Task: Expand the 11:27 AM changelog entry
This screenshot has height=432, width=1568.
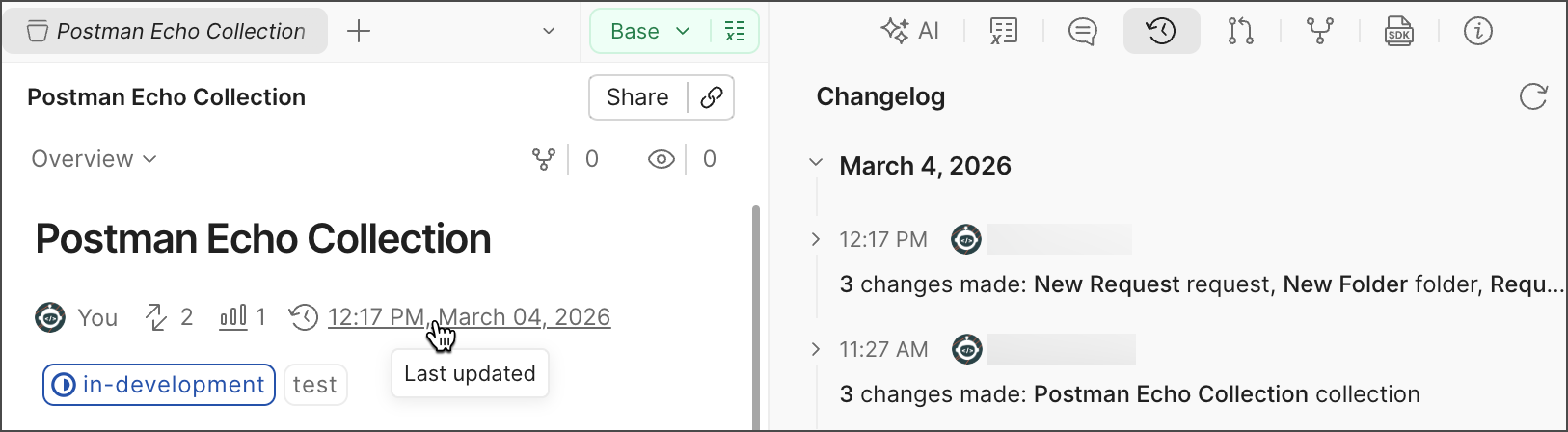Action: pos(816,349)
